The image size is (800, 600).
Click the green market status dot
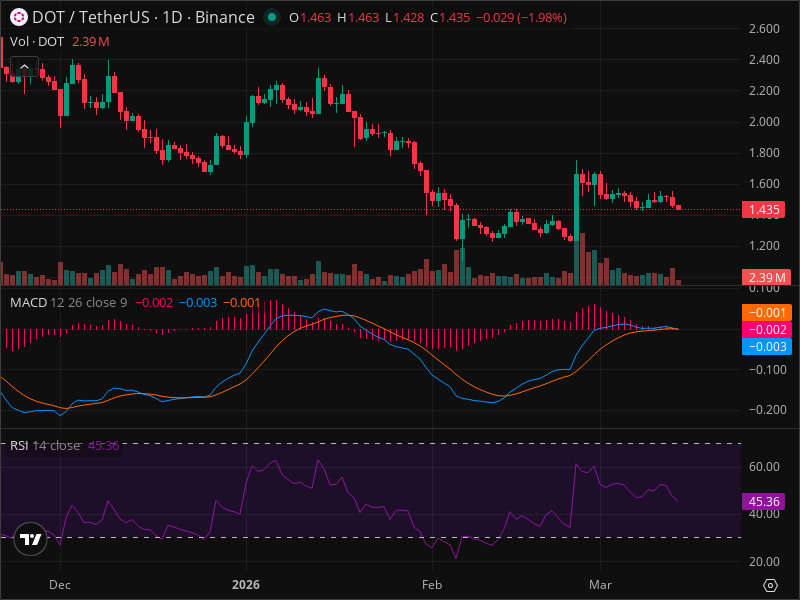click(x=272, y=17)
